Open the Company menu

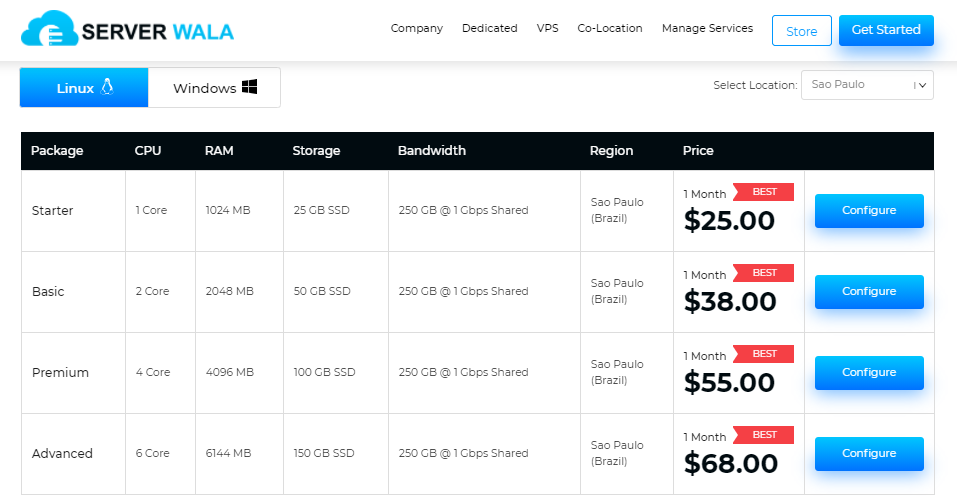(x=416, y=29)
